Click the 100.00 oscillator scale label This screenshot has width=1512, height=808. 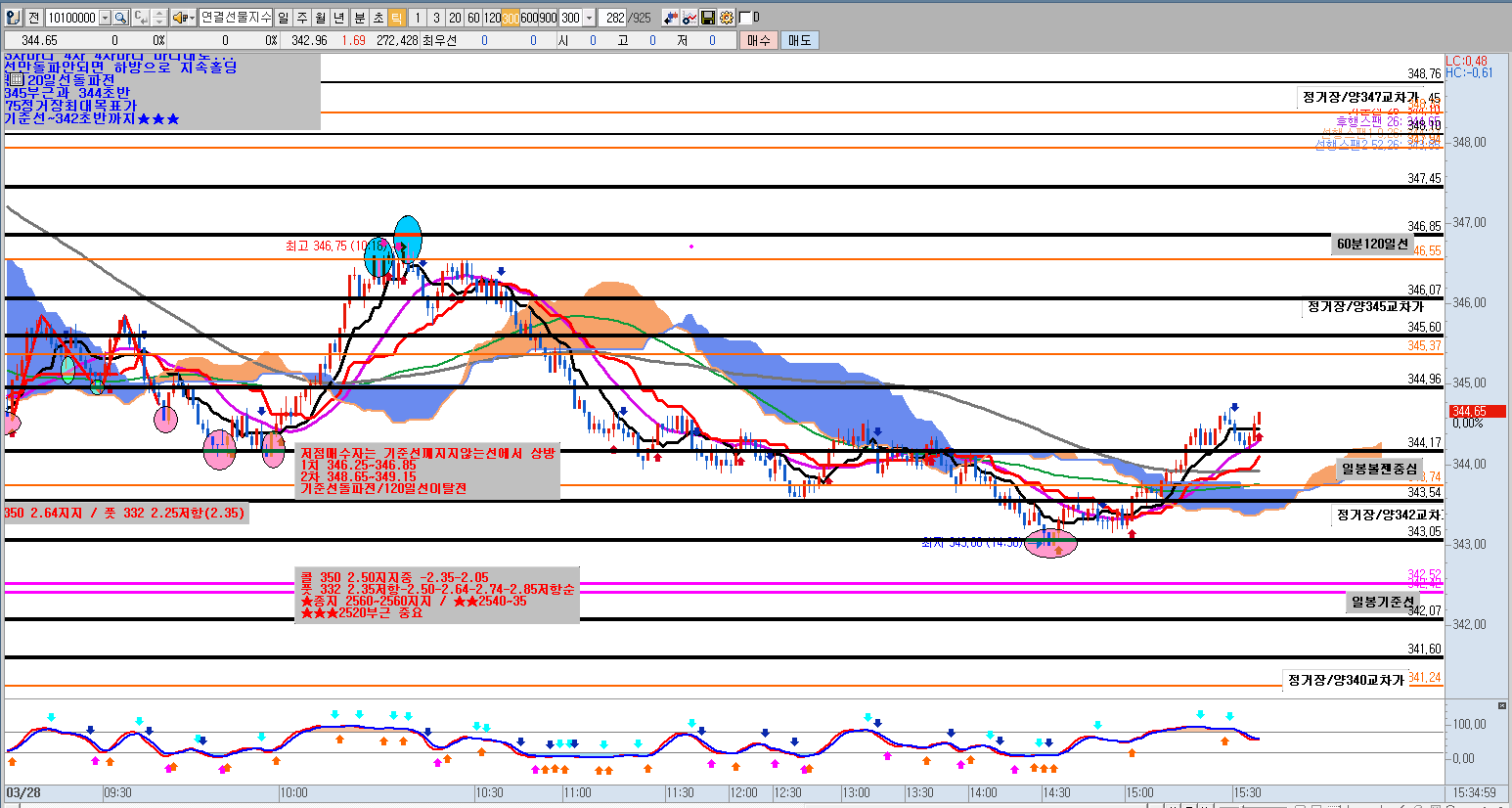click(1470, 725)
